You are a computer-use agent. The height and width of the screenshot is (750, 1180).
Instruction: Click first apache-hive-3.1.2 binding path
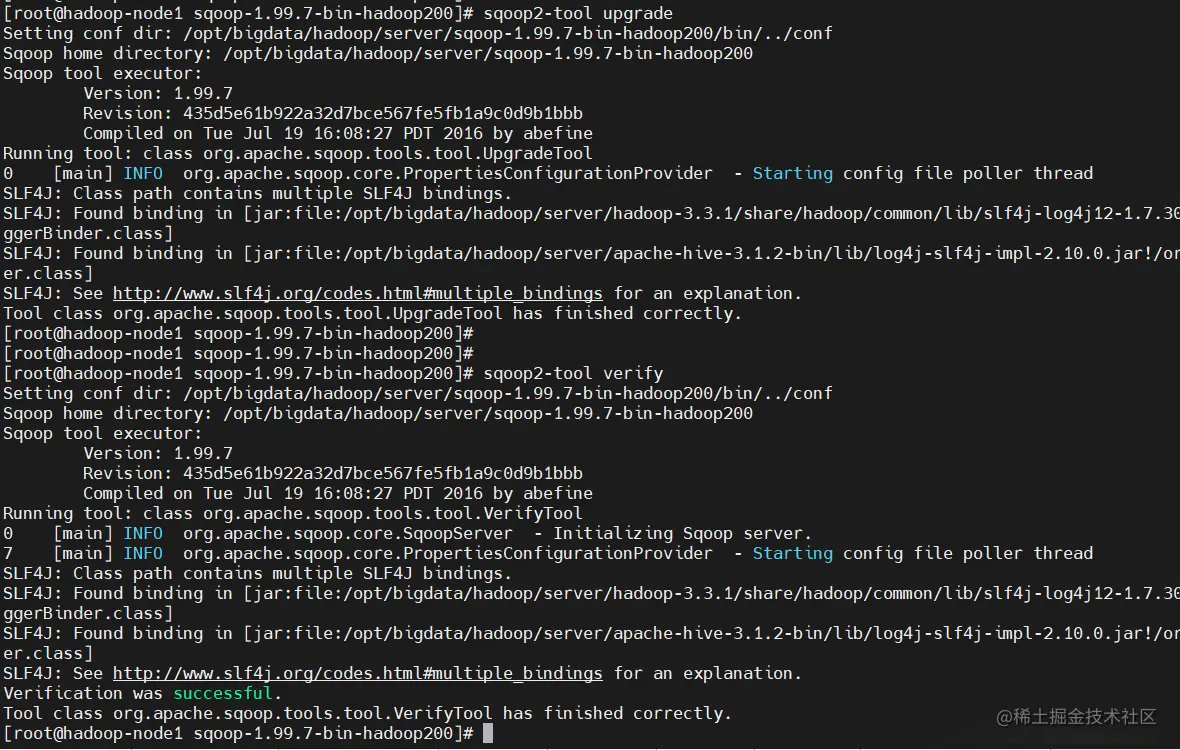[x=710, y=254]
